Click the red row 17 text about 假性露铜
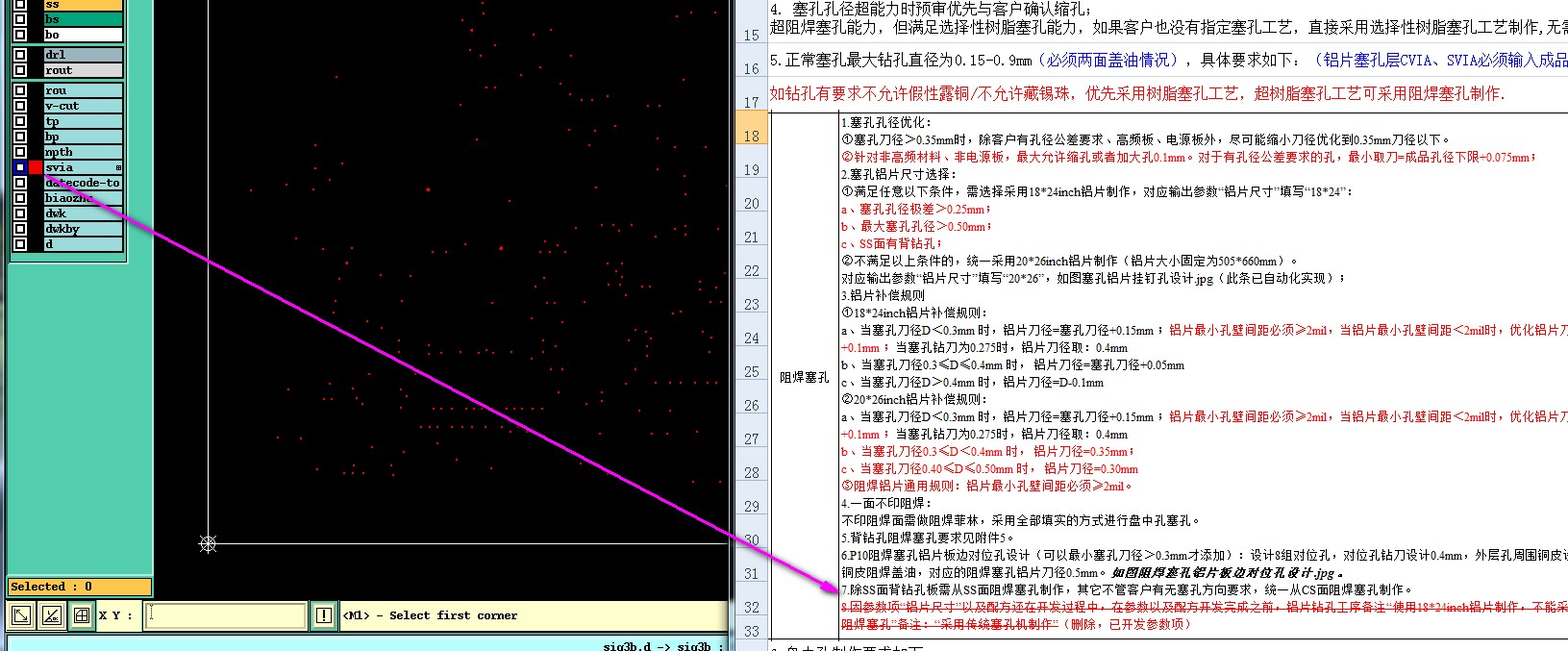1568x651 pixels. [1137, 93]
